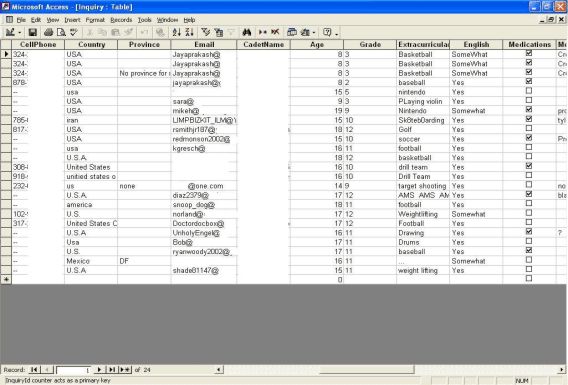Go to previous record navigation button

[x=47, y=370]
